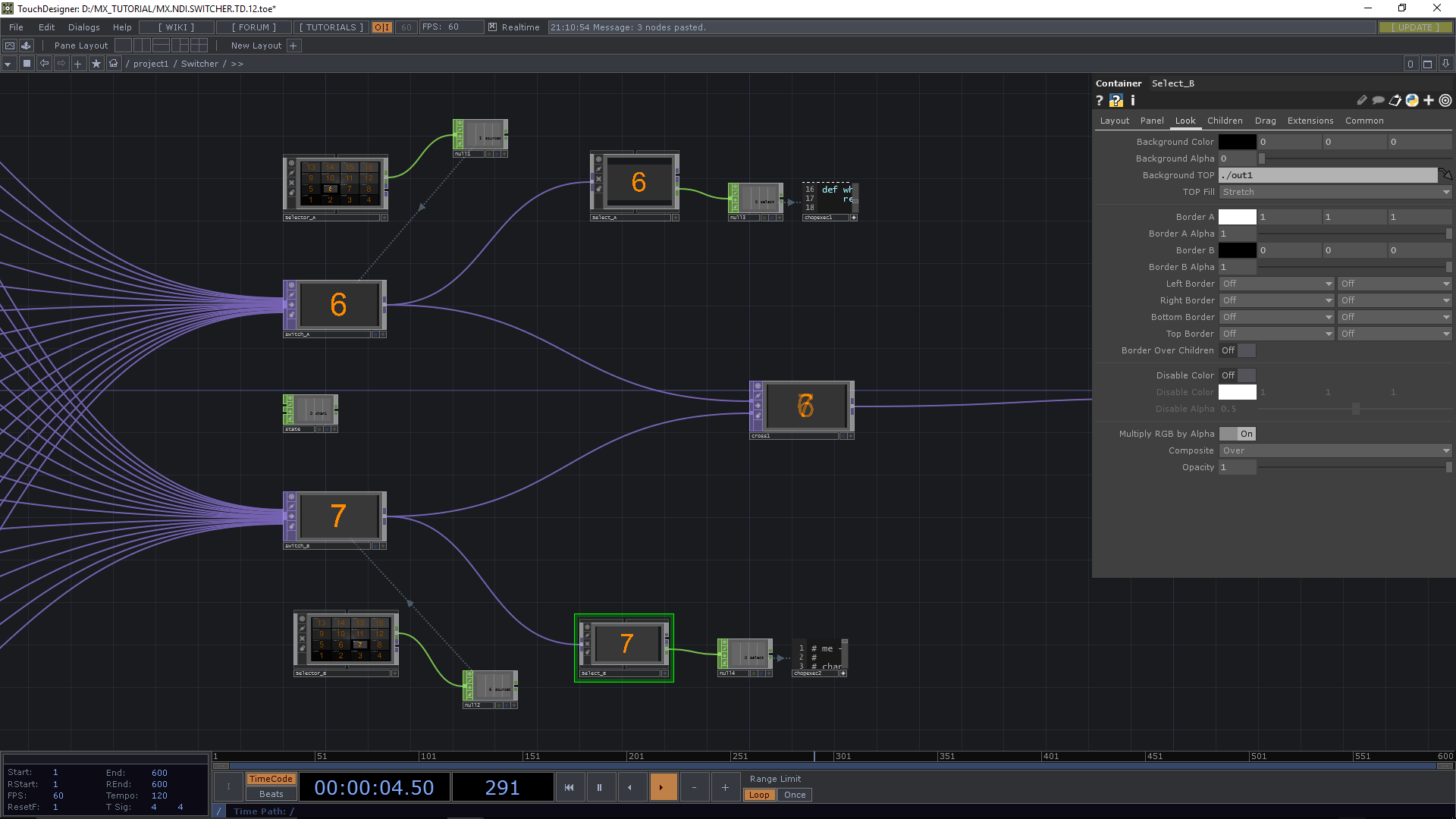
Task: Open the desktop view icon in layout bar
Action: 10,45
